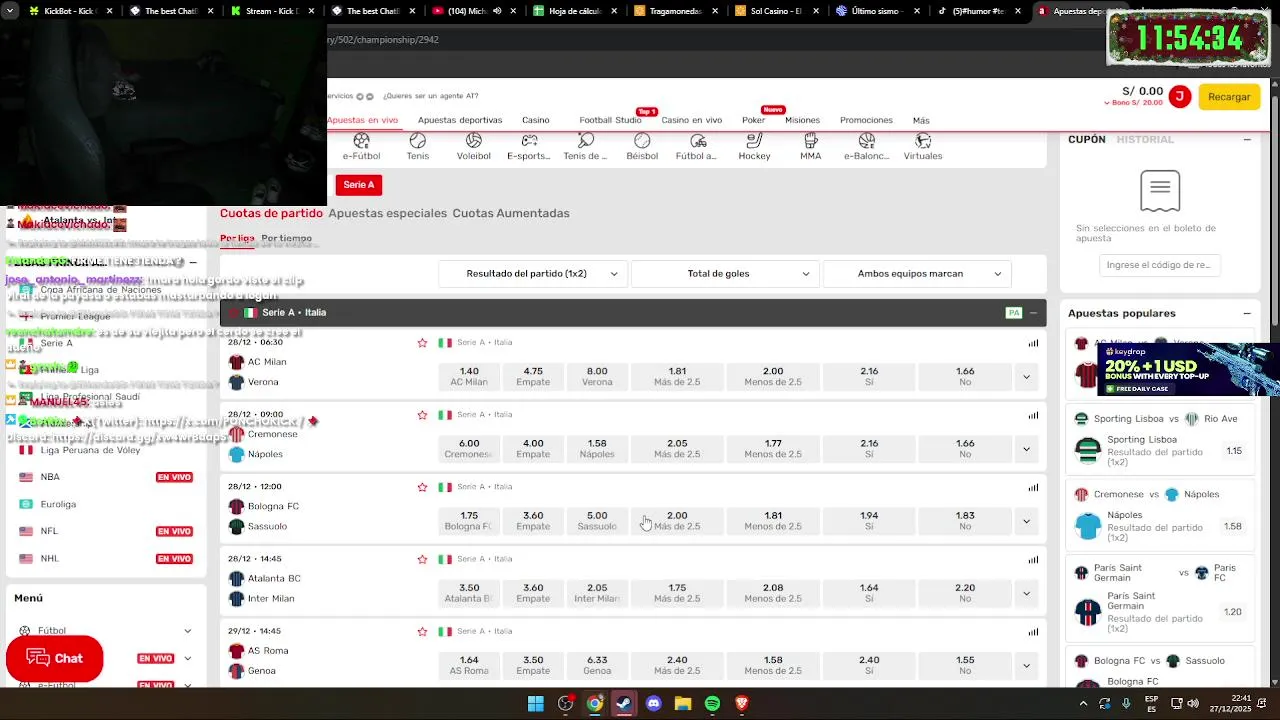Select the table tennis (Tenis de...) icon
1280x720 pixels.
[585, 147]
